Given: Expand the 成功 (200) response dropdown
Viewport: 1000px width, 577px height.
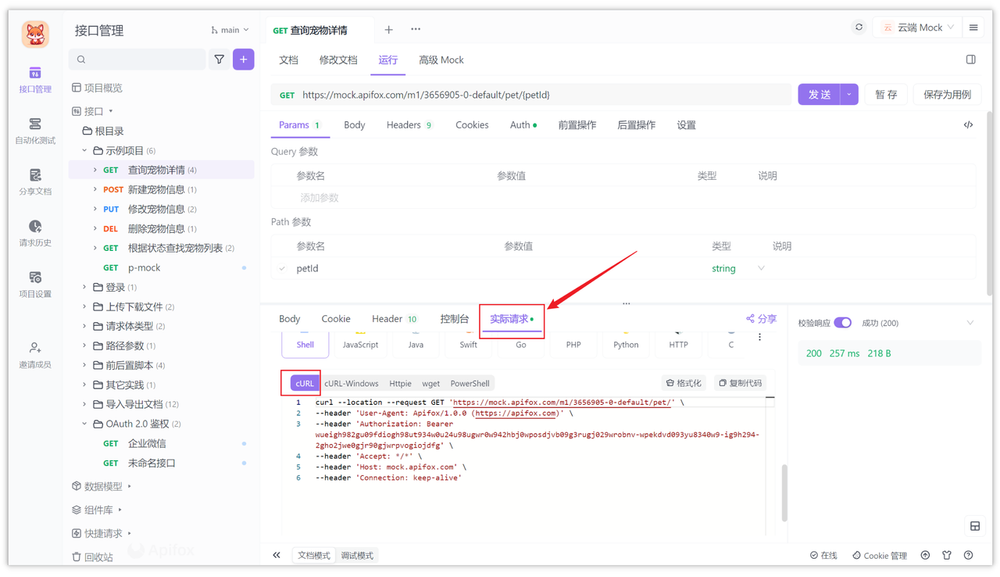Looking at the screenshot, I should pyautogui.click(x=970, y=323).
